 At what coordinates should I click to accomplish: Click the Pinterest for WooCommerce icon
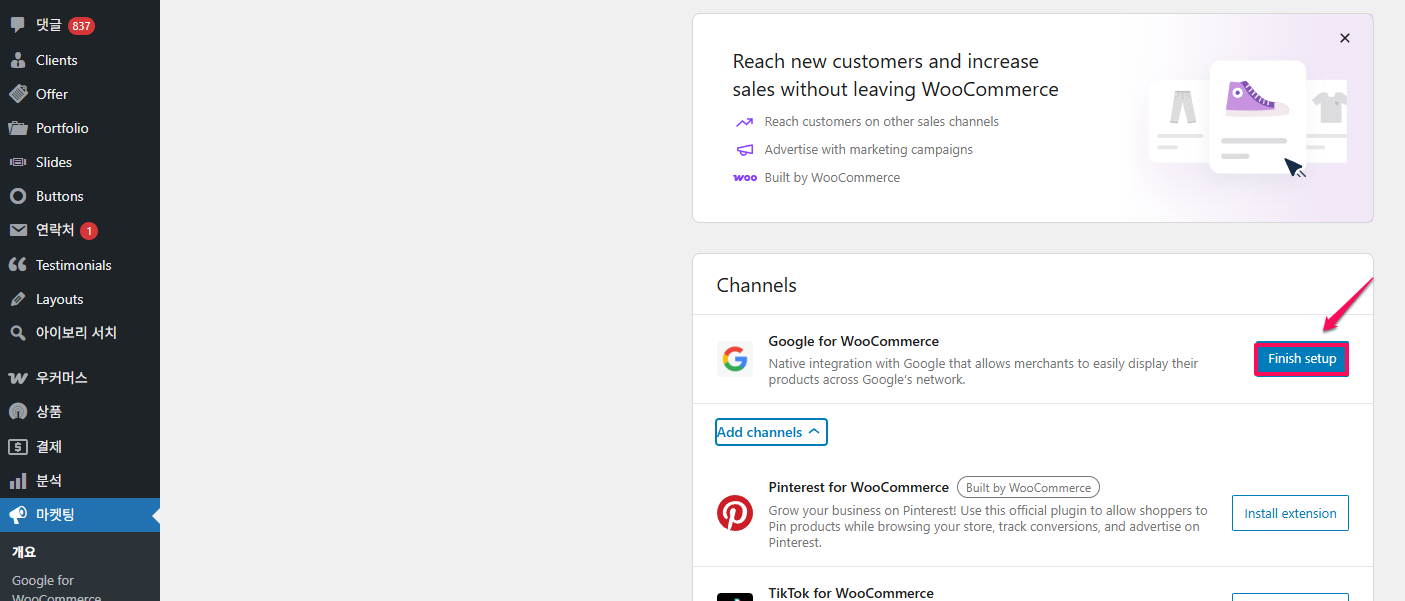pyautogui.click(x=735, y=512)
